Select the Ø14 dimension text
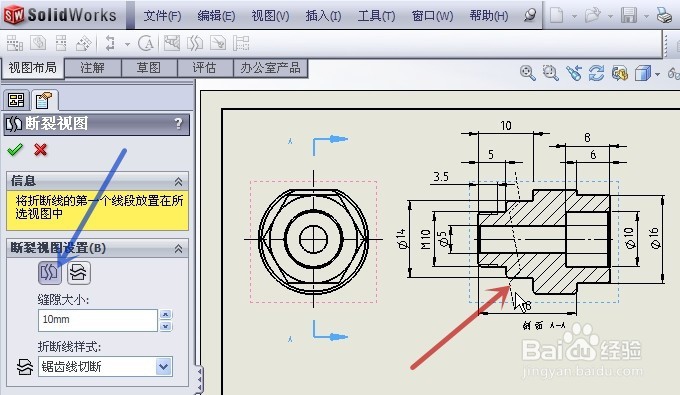680x395 pixels. 402,238
